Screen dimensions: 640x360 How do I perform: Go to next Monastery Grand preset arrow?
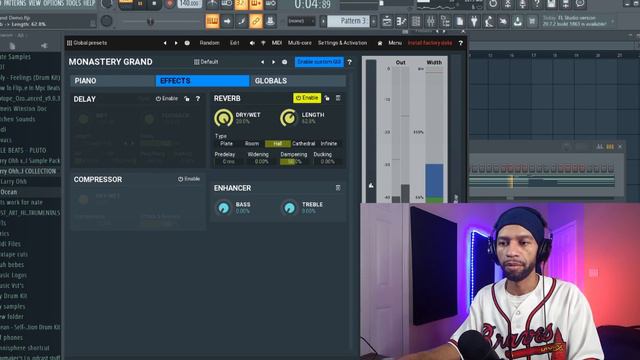(273, 62)
